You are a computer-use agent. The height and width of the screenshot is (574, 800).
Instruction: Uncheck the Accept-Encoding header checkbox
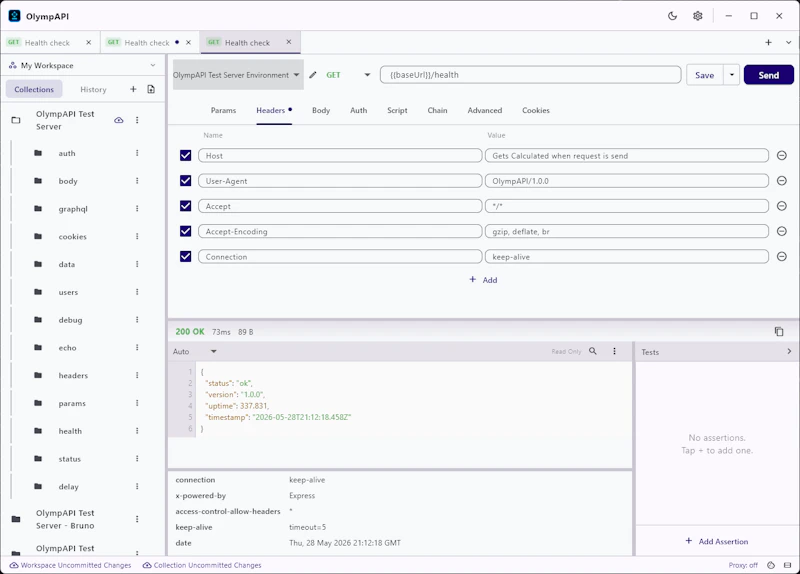pyautogui.click(x=185, y=231)
